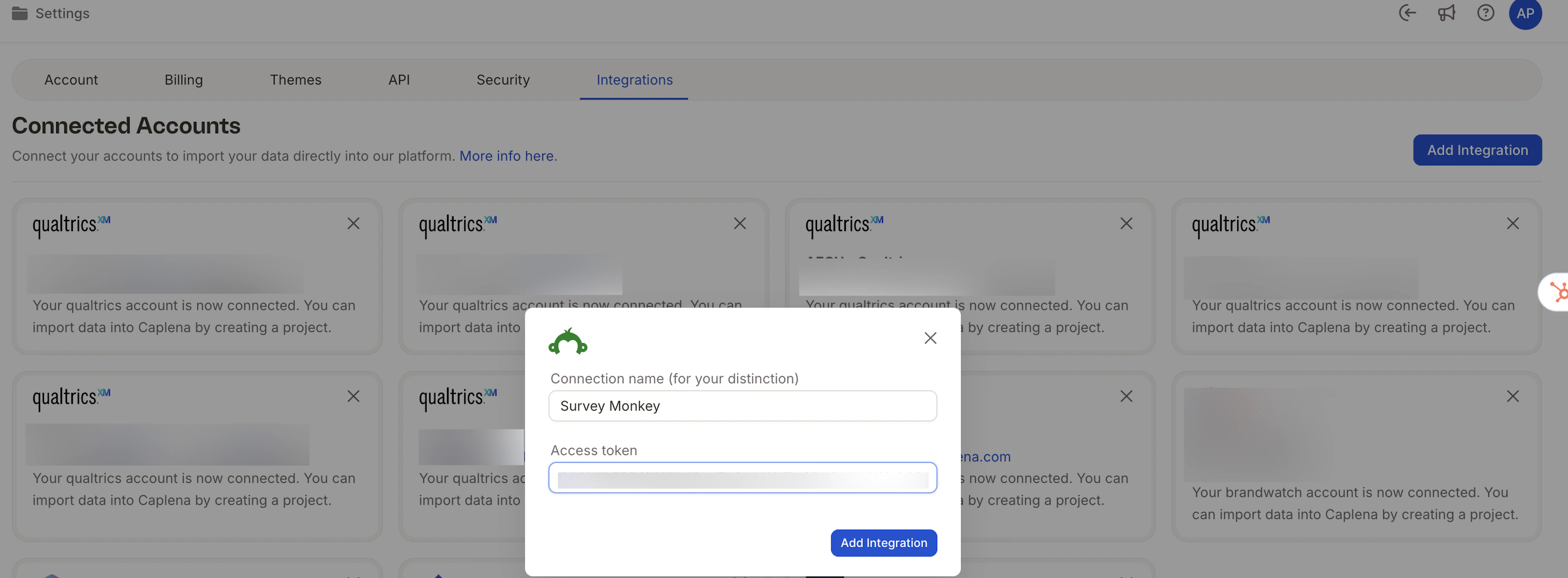The width and height of the screenshot is (1568, 578).
Task: Remove the fourth Qualtrics card in top row
Action: click(1512, 223)
